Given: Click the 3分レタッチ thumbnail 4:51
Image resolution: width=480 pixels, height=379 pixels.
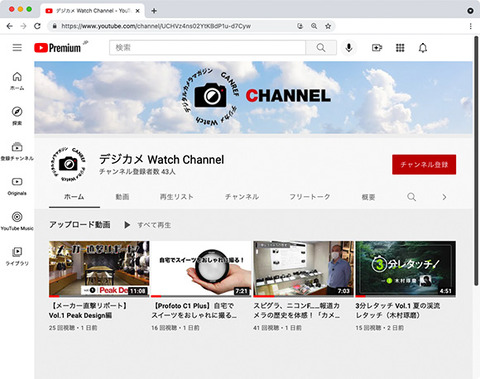Looking at the screenshot, I should (x=405, y=269).
